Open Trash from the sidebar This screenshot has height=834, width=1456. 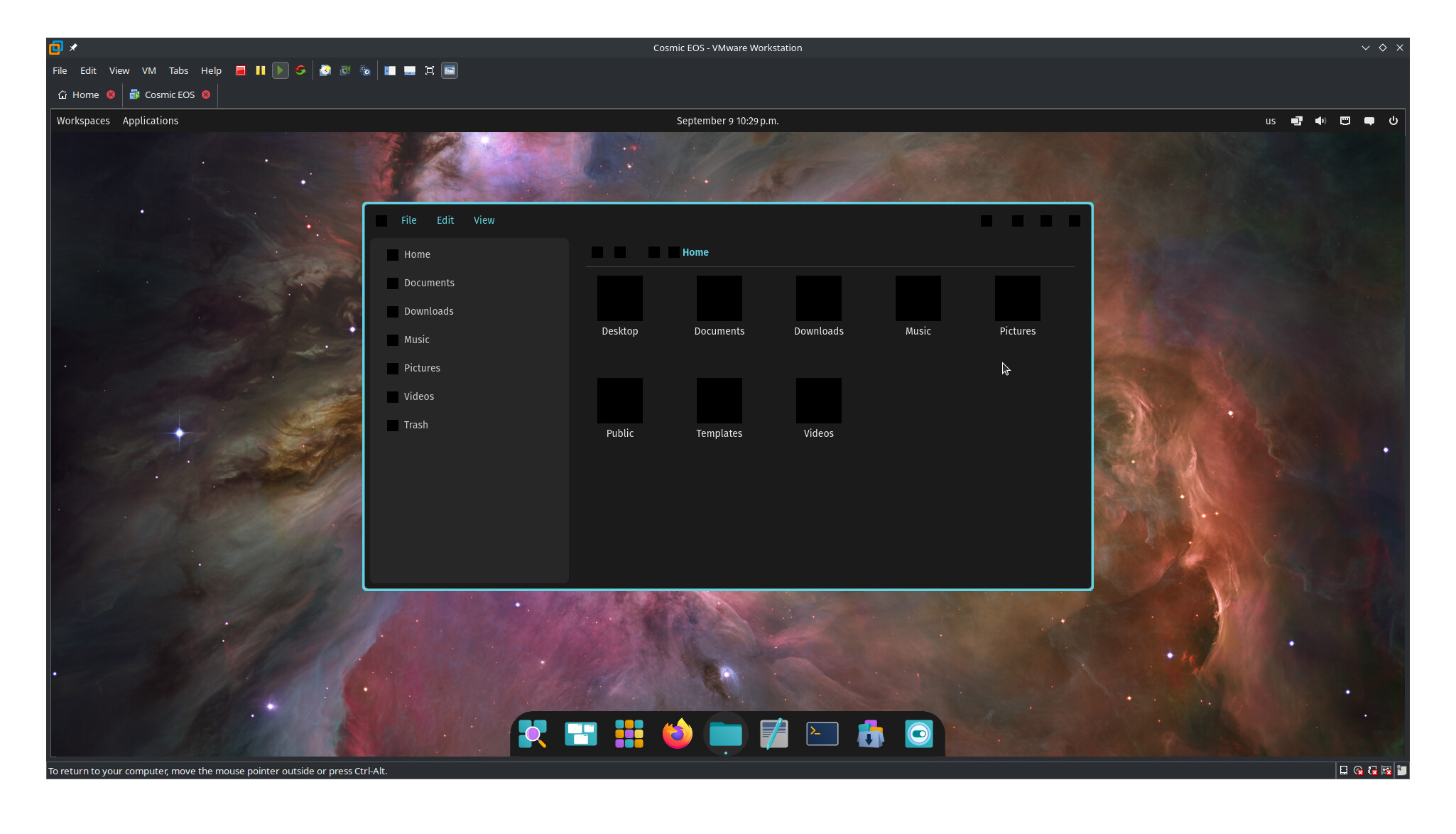coord(469,425)
